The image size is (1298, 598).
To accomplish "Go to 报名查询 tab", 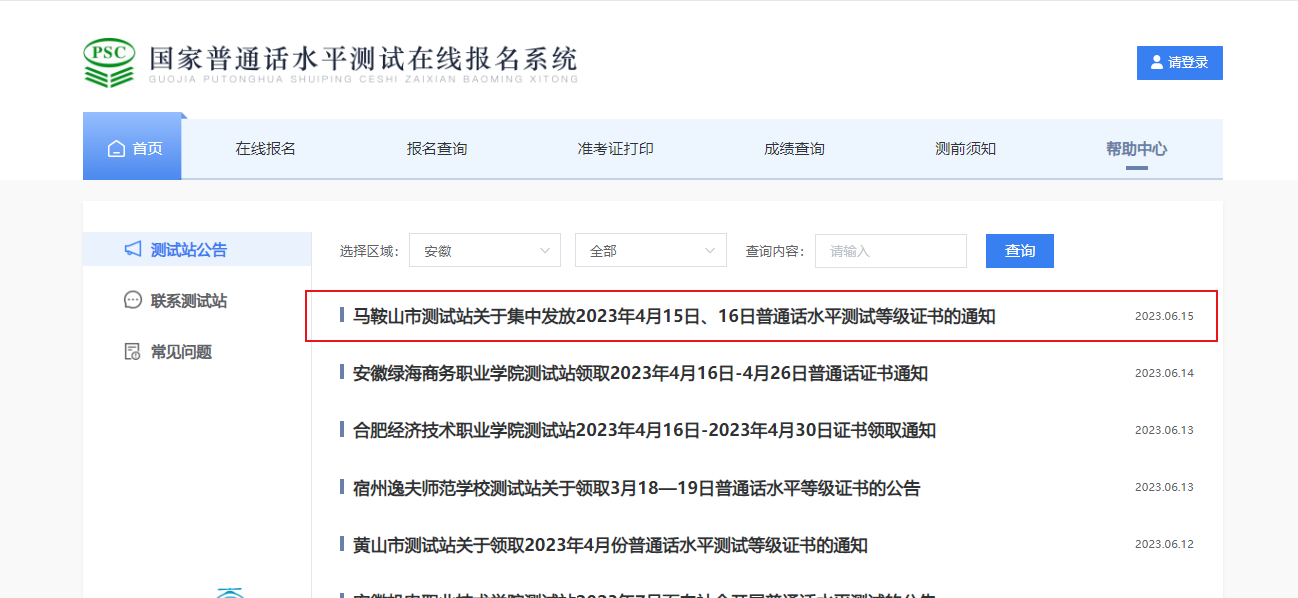I will coord(436,149).
